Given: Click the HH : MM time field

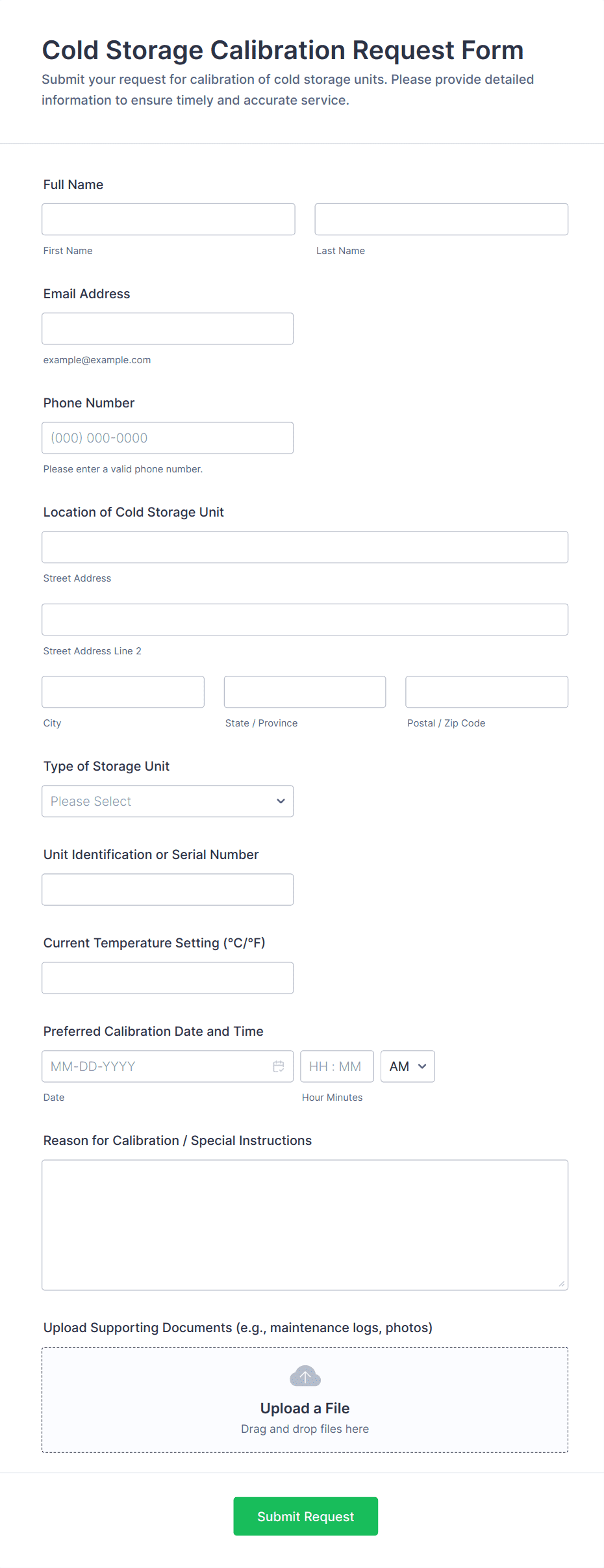Looking at the screenshot, I should [x=336, y=1066].
